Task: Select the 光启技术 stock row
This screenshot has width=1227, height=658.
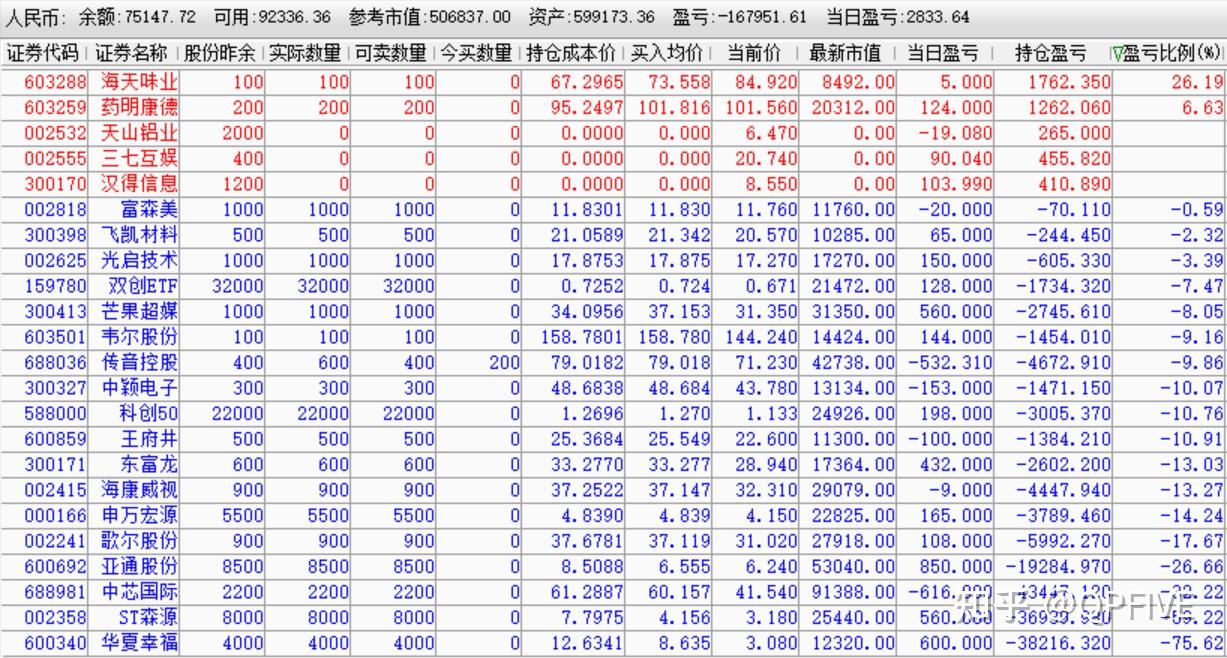Action: [x=613, y=260]
